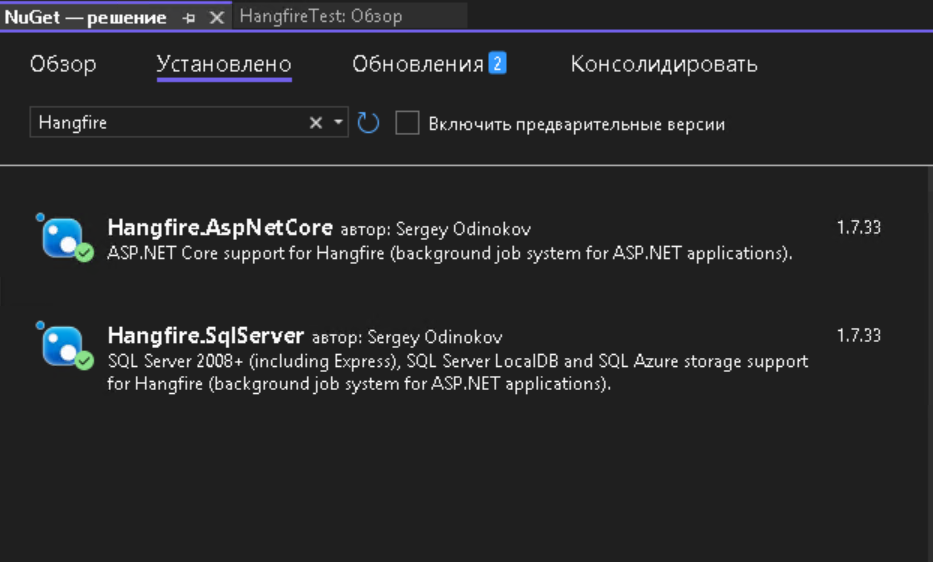This screenshot has height=562, width=933.
Task: Click the updates count badge
Action: pyautogui.click(x=497, y=64)
